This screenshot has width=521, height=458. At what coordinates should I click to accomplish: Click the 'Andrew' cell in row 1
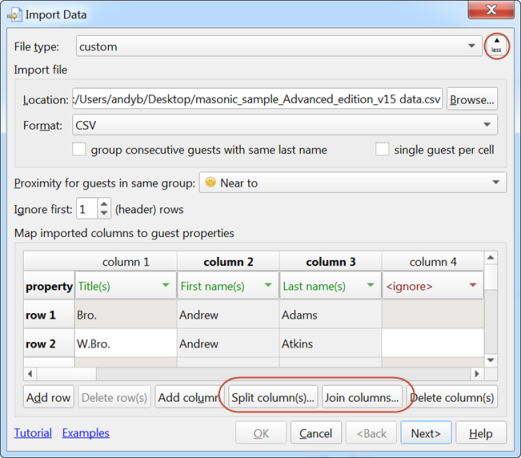pyautogui.click(x=228, y=314)
